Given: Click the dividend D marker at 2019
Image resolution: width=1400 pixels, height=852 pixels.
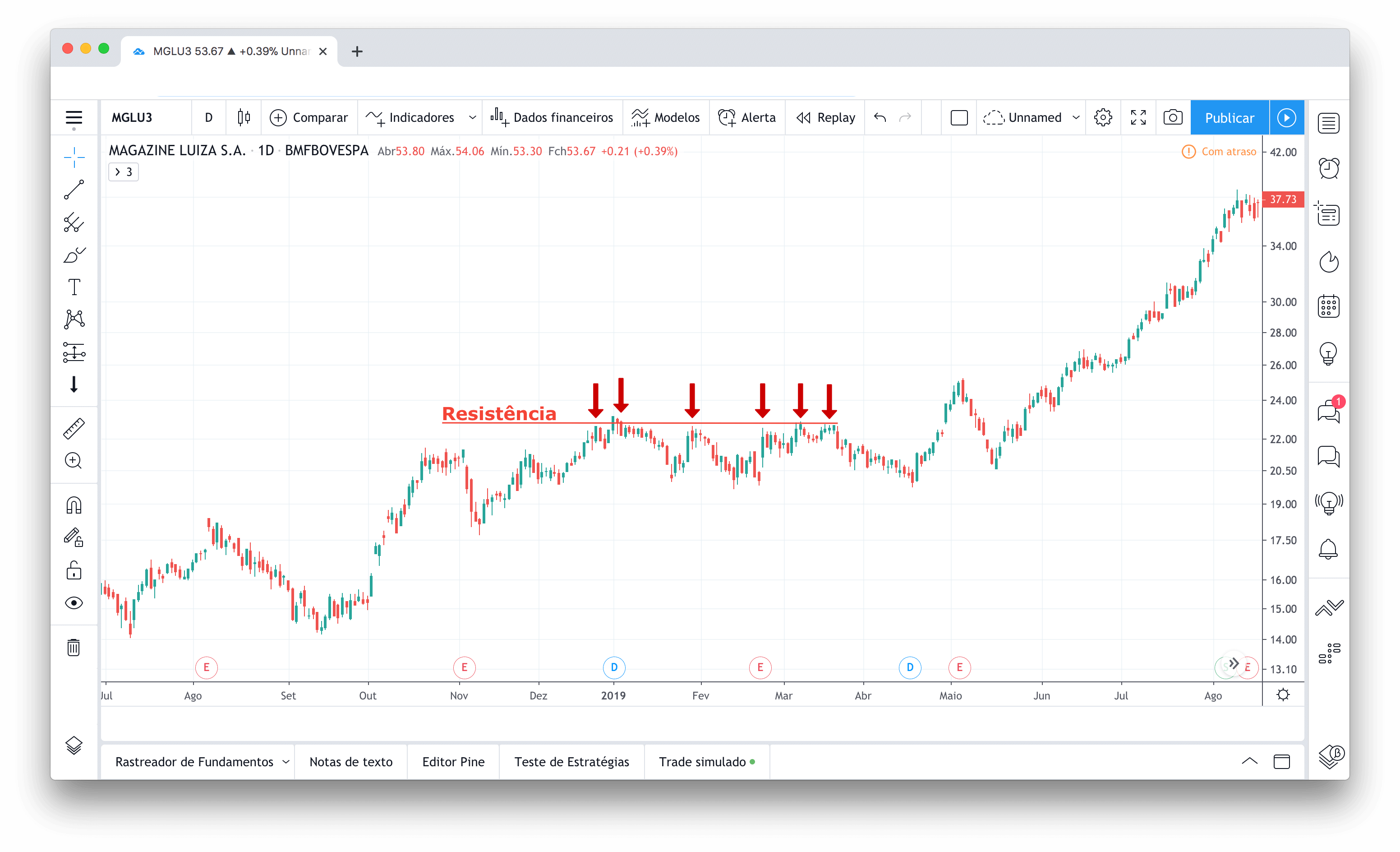Looking at the screenshot, I should point(614,667).
